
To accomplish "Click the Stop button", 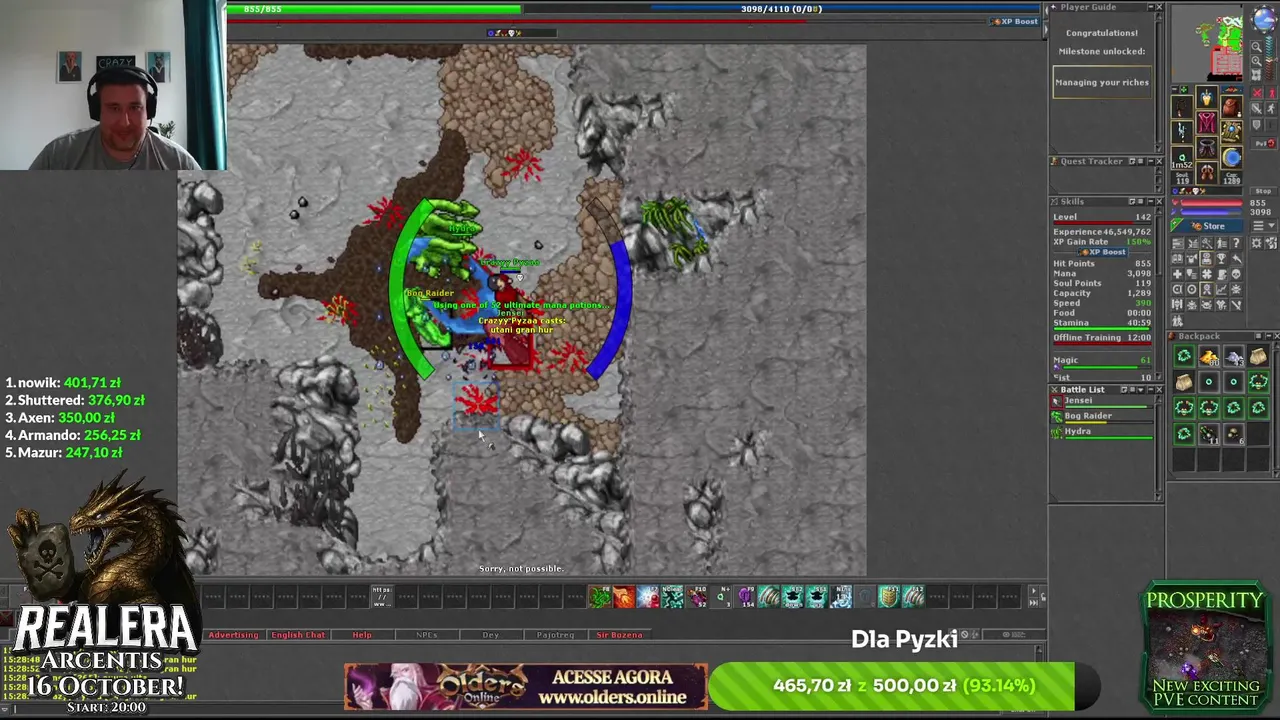I will [x=1263, y=191].
